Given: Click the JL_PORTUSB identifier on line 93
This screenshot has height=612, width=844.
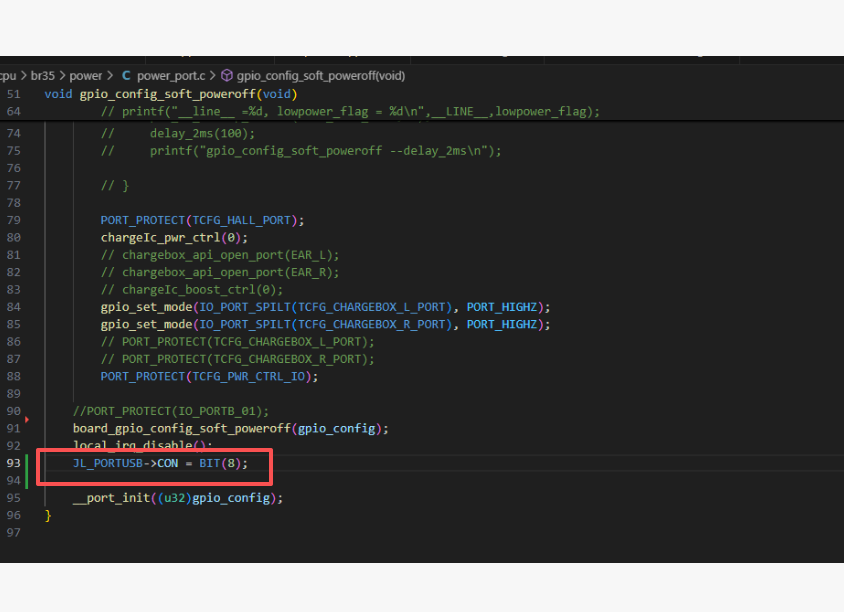Looking at the screenshot, I should [x=108, y=463].
